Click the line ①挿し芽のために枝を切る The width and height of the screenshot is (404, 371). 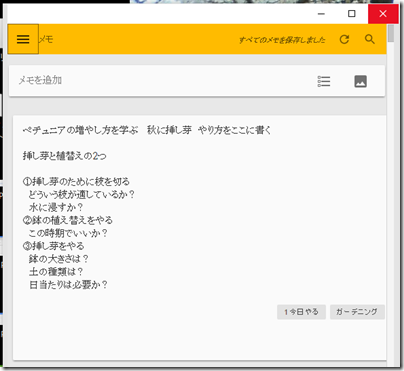point(76,182)
